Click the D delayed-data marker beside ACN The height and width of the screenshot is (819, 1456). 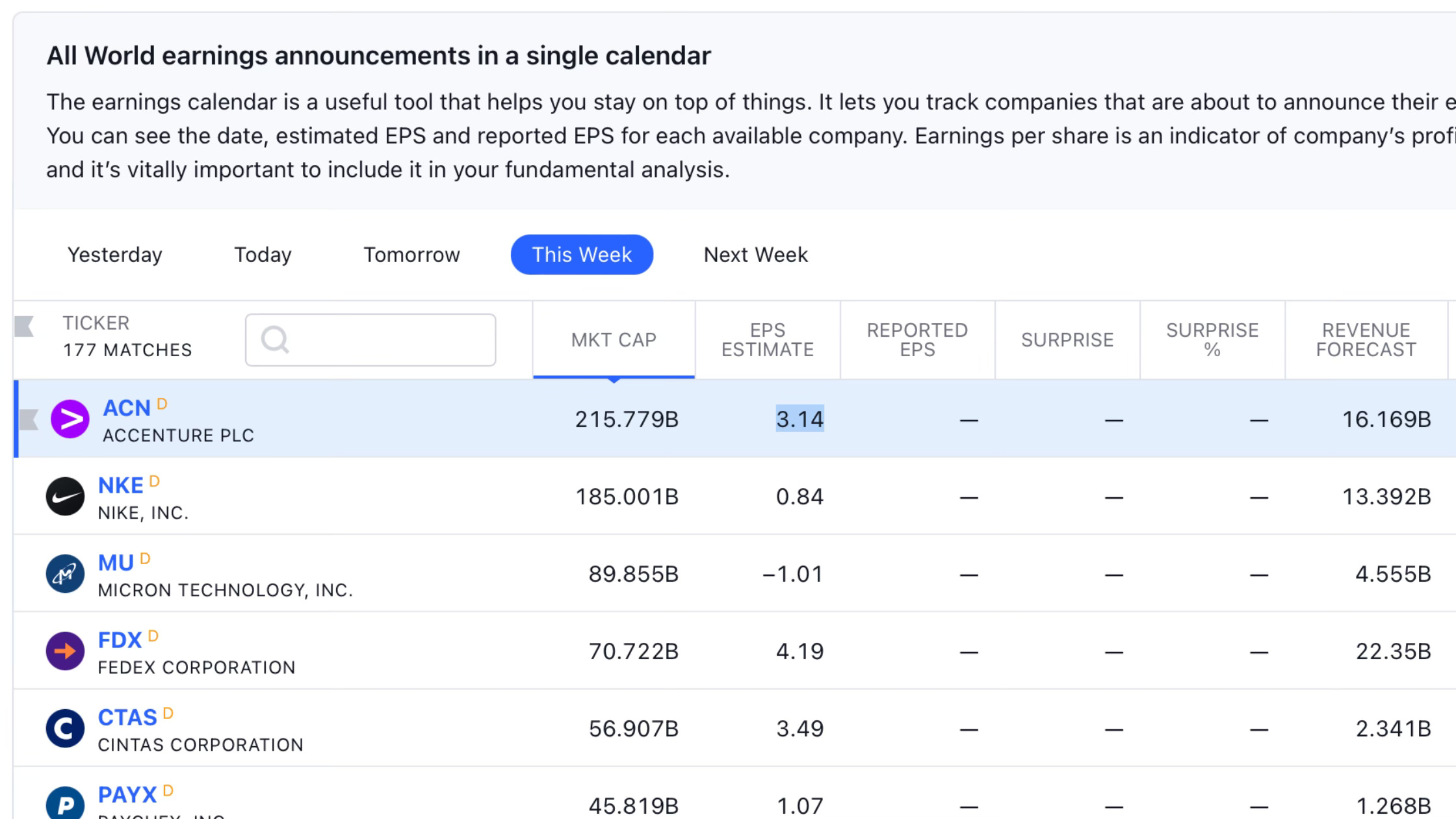tap(162, 404)
